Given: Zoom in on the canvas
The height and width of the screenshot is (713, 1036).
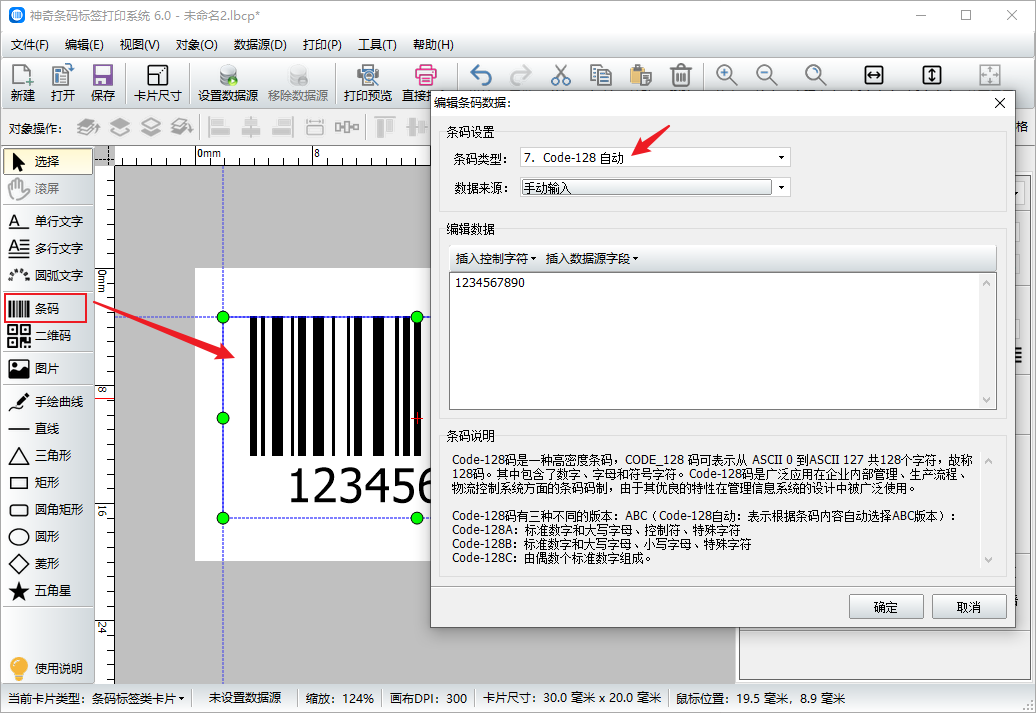Looking at the screenshot, I should pyautogui.click(x=727, y=75).
